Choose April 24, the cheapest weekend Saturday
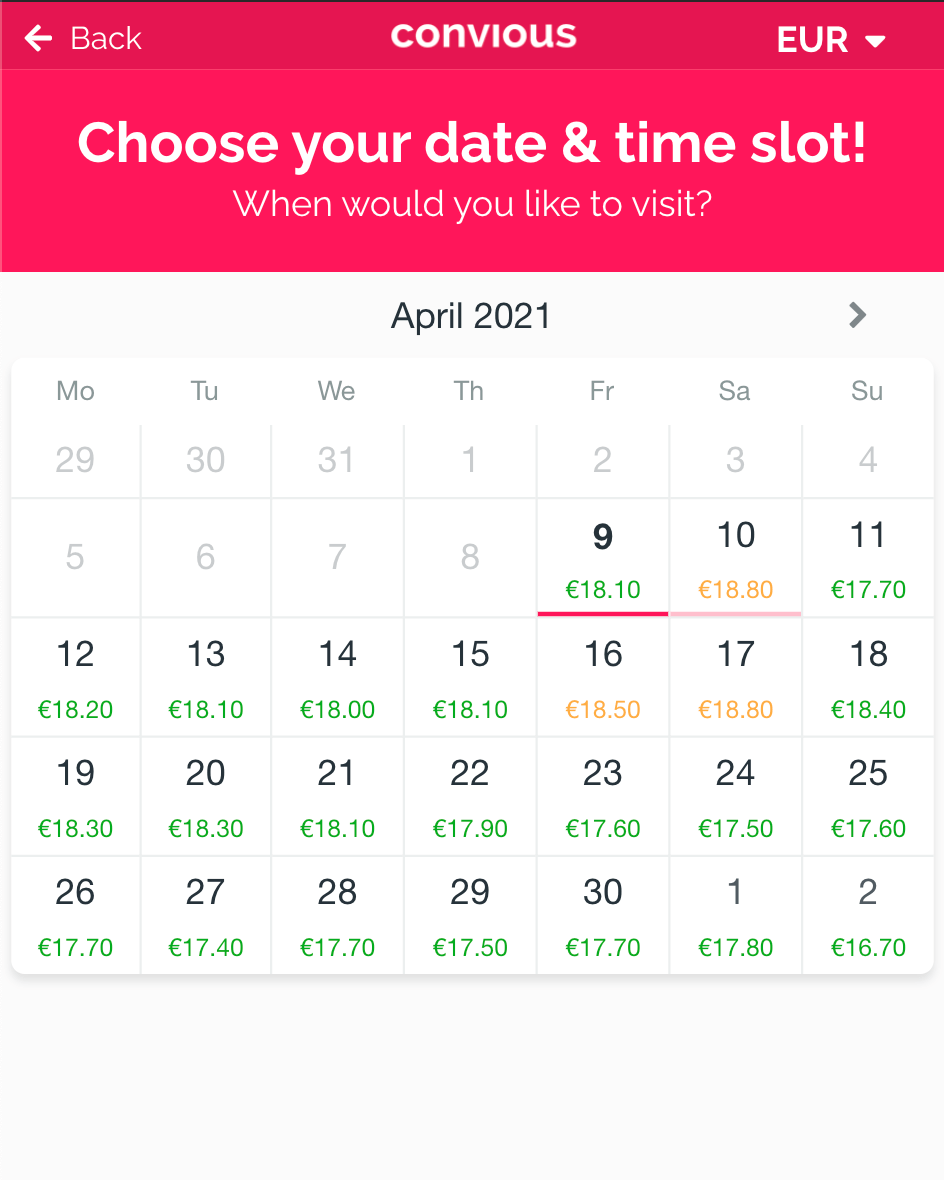The width and height of the screenshot is (944, 1180). point(735,796)
